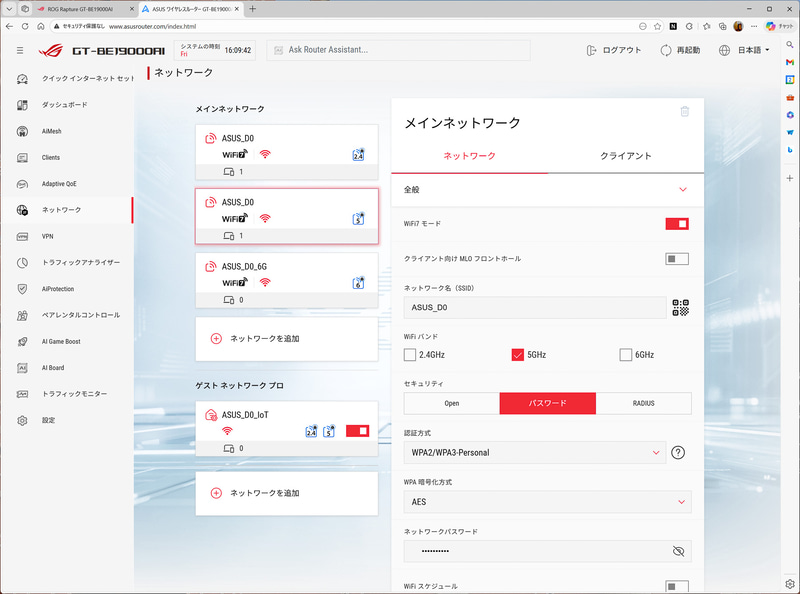Toggle WiFi7 mode switch
800x594 pixels.
tap(677, 224)
